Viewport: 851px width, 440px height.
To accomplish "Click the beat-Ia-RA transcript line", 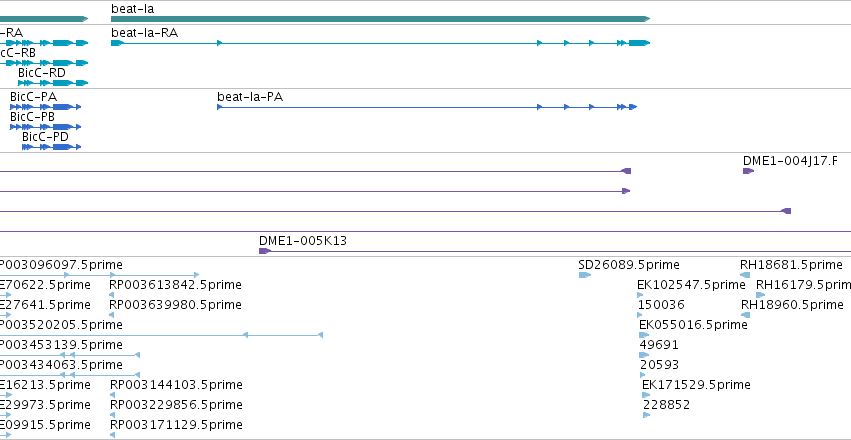I will 380,43.
